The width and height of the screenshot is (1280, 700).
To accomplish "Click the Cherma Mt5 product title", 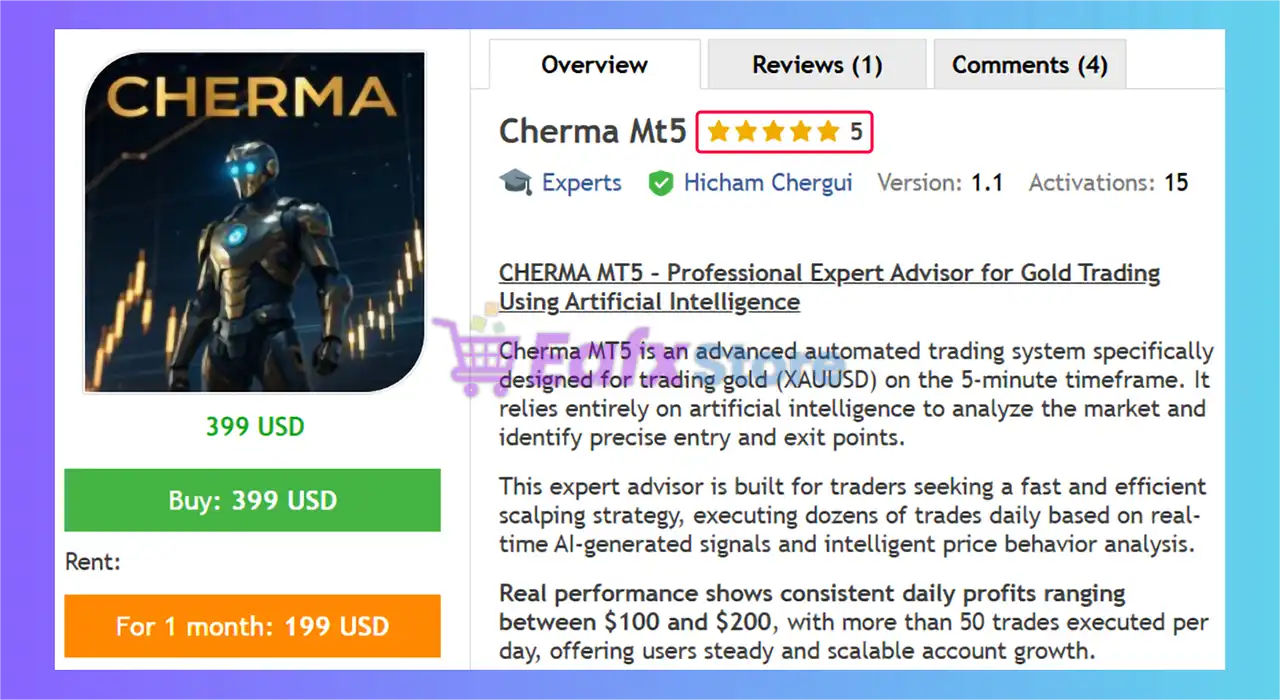I will coord(593,131).
